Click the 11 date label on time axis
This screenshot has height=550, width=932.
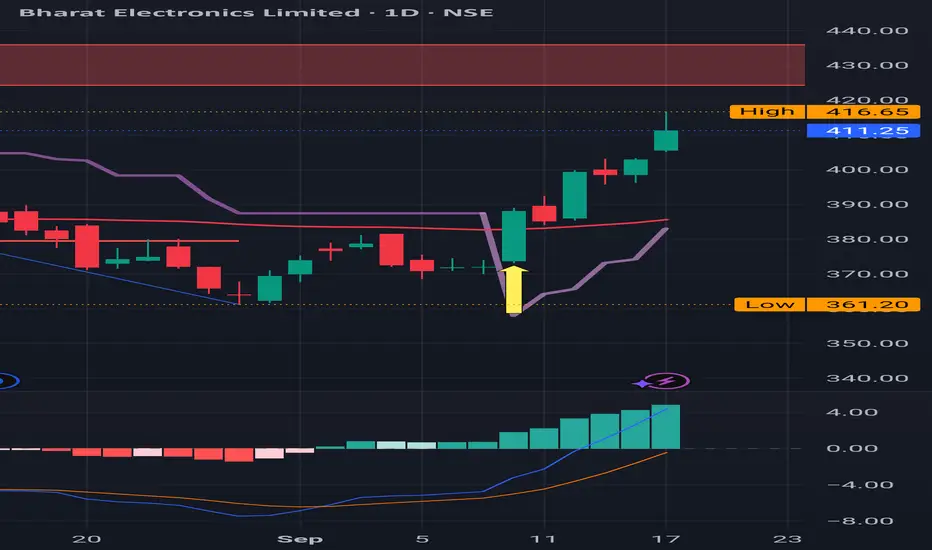[543, 539]
